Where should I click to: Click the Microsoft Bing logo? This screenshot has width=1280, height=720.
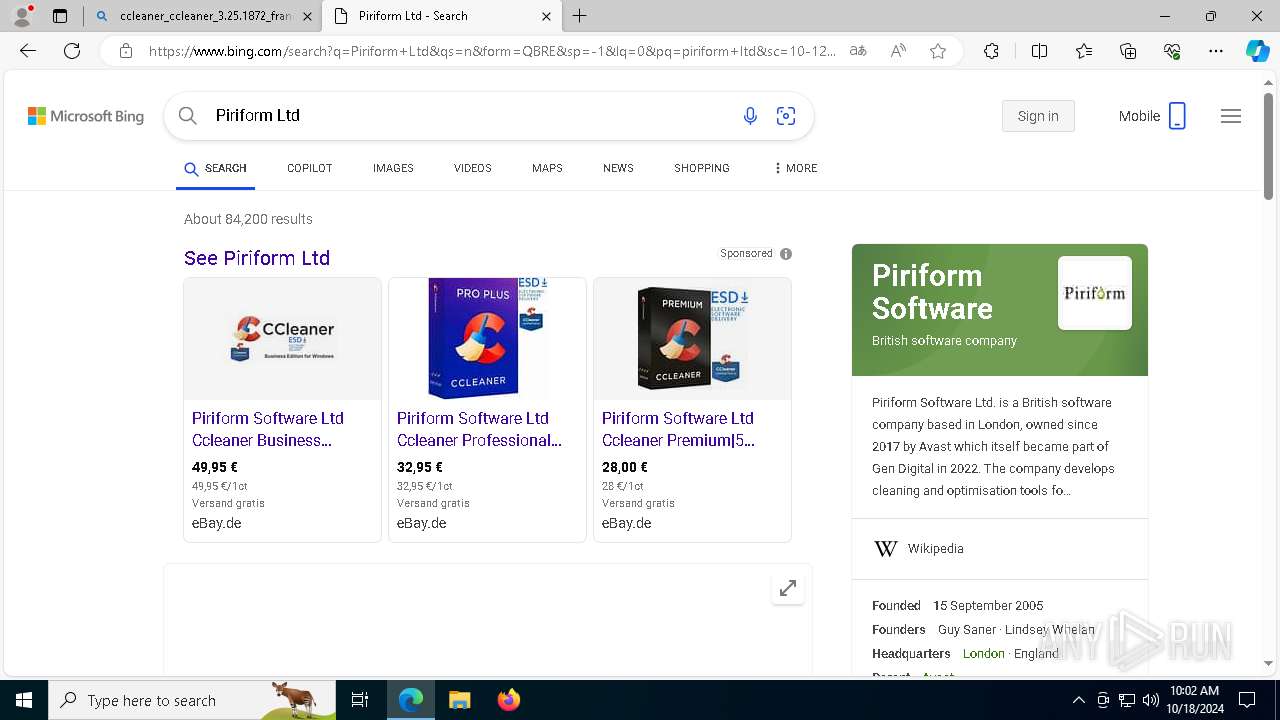click(x=86, y=116)
